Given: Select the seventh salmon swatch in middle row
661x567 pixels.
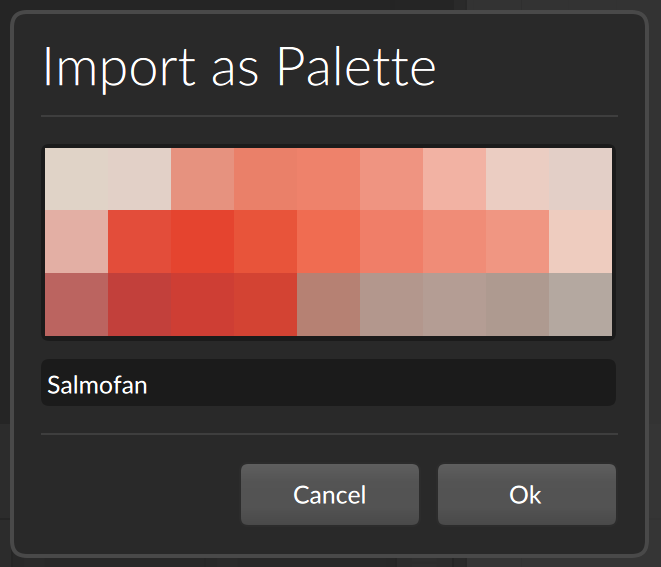Looking at the screenshot, I should [x=454, y=241].
